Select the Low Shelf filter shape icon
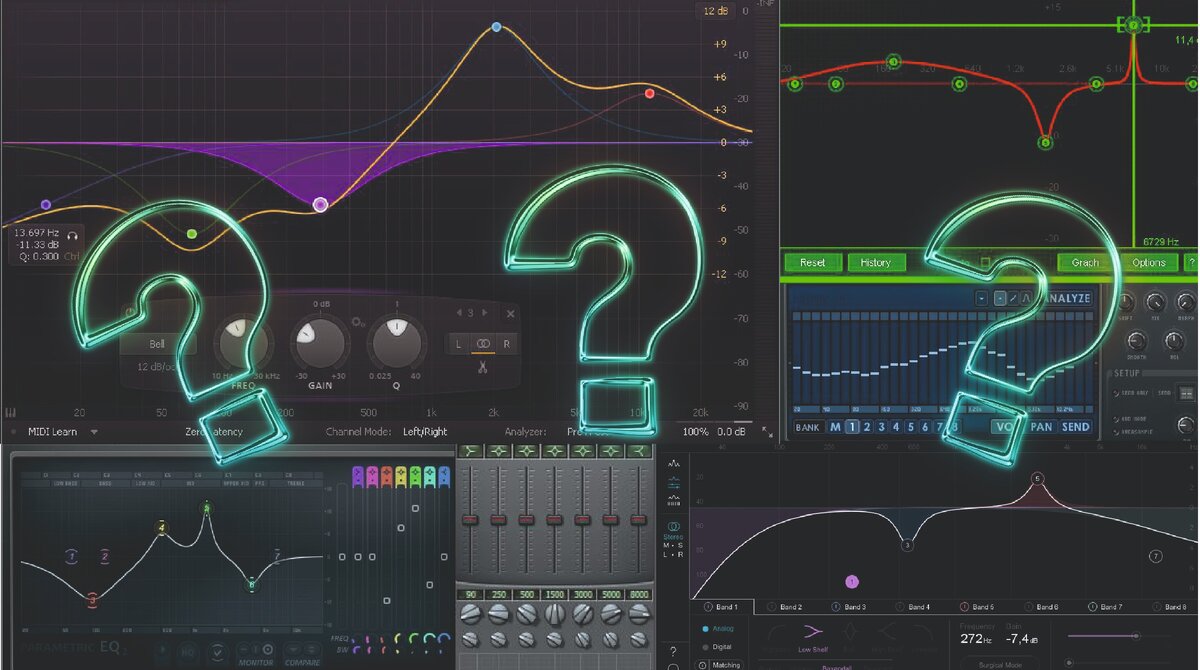 click(x=811, y=632)
